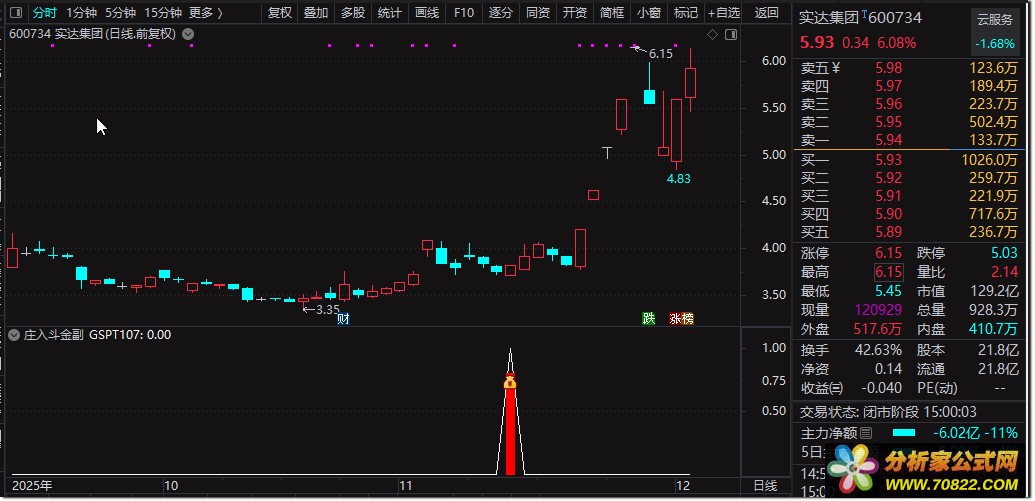The height and width of the screenshot is (501, 1035).
Task: Click the 财 finance marker on the chart
Action: [x=343, y=319]
